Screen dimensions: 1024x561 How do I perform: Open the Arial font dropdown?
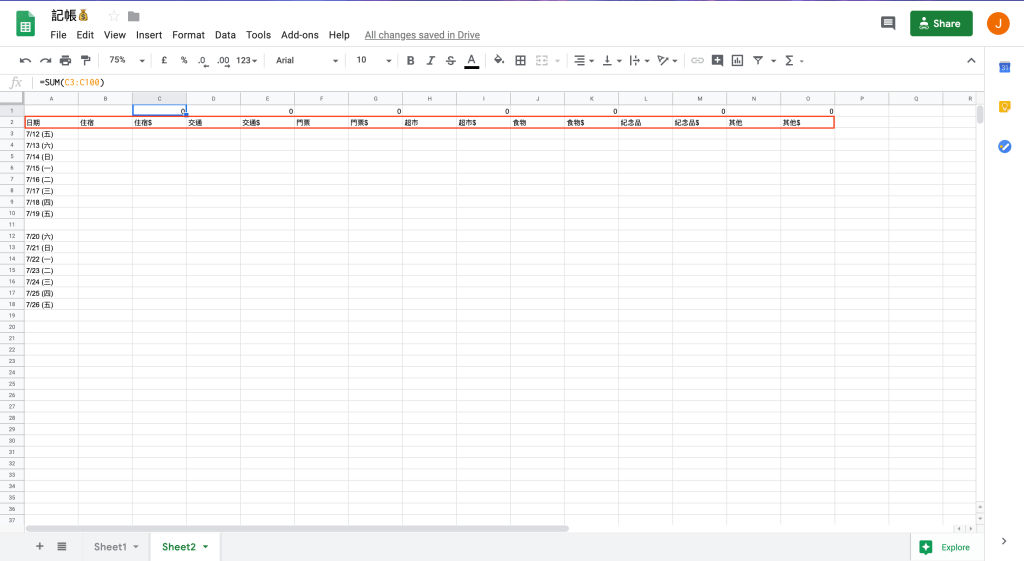click(x=307, y=61)
